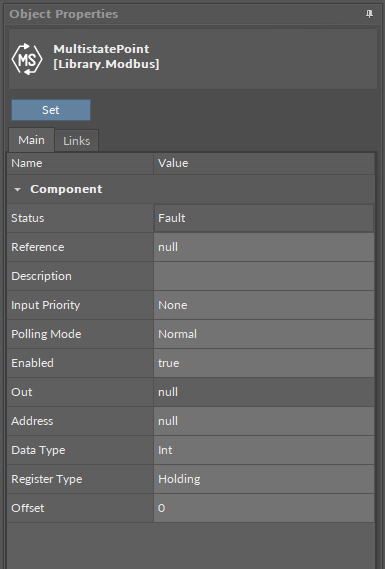The width and height of the screenshot is (385, 569).
Task: Click the Value column header
Action: pyautogui.click(x=264, y=163)
